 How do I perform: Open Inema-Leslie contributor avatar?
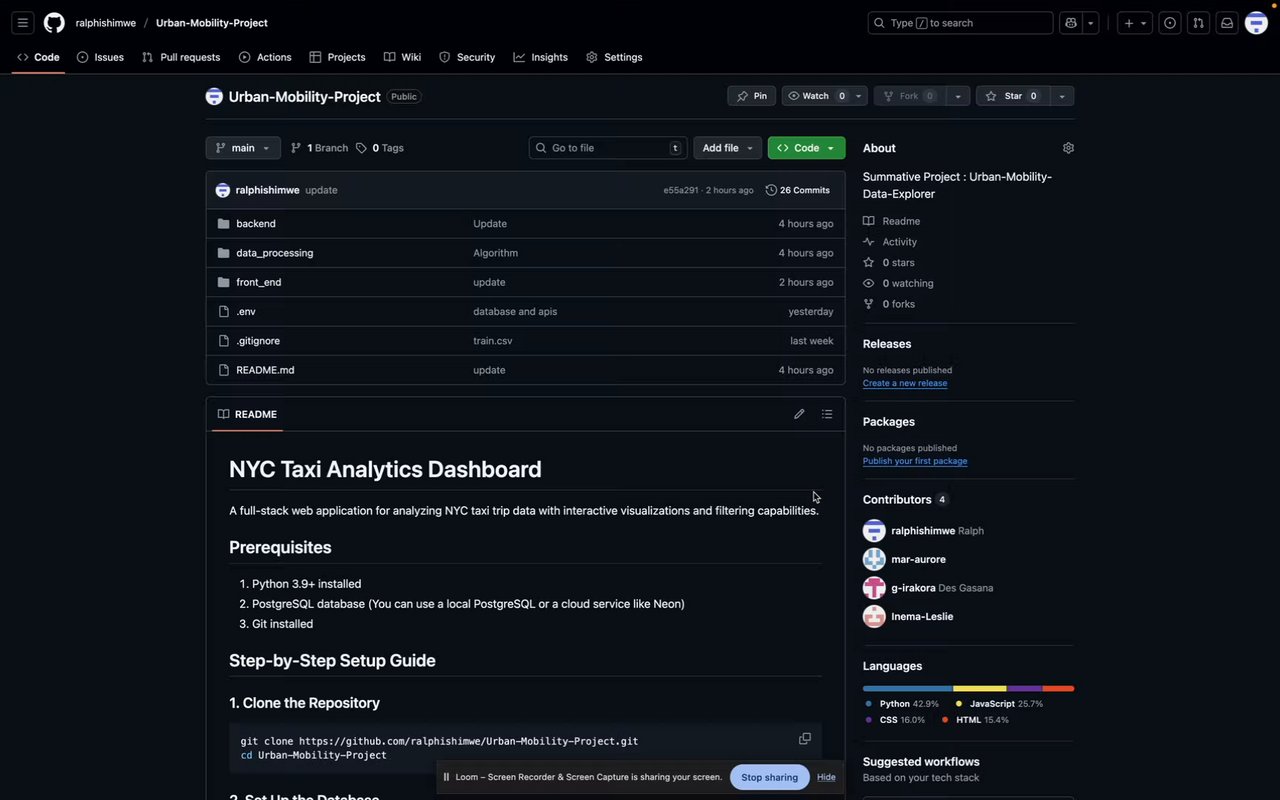pos(874,617)
